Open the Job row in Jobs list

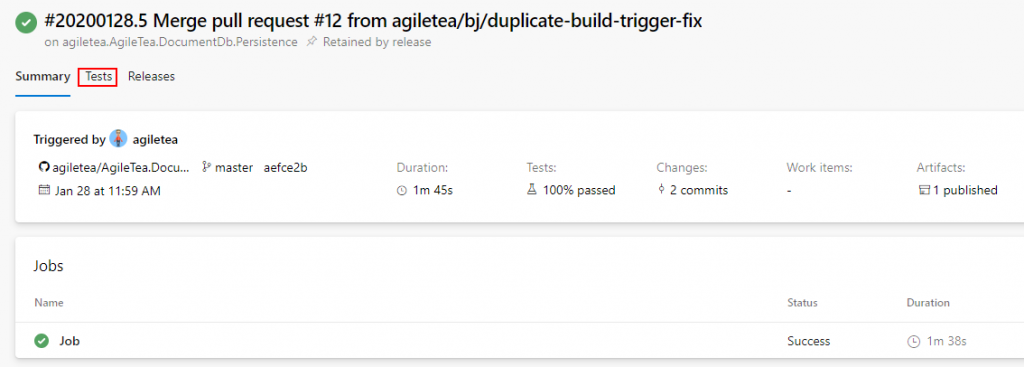point(519,341)
